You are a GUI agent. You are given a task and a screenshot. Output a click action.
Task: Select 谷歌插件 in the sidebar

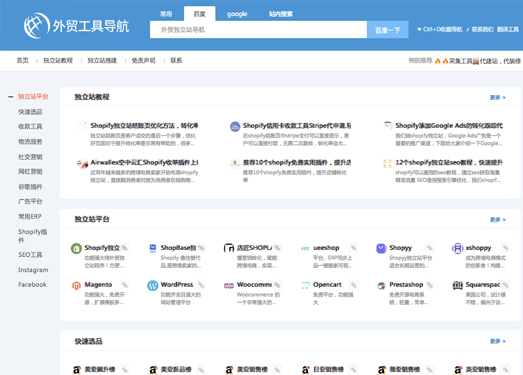point(30,187)
